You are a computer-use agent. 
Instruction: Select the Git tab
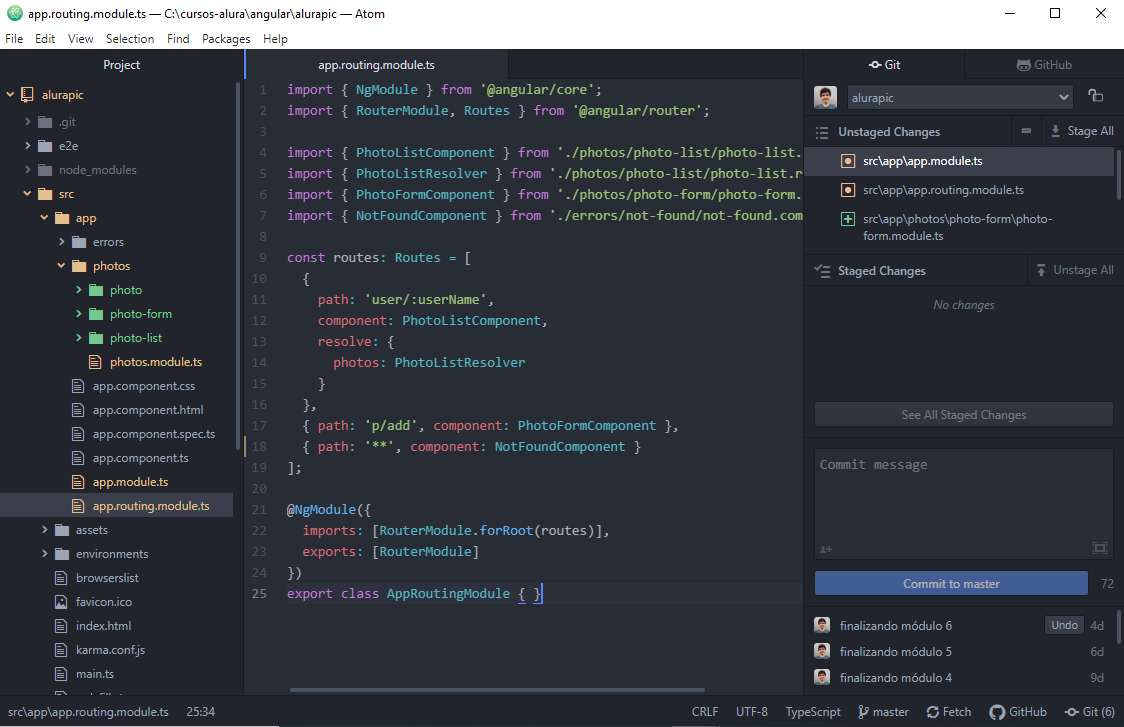pyautogui.click(x=884, y=65)
